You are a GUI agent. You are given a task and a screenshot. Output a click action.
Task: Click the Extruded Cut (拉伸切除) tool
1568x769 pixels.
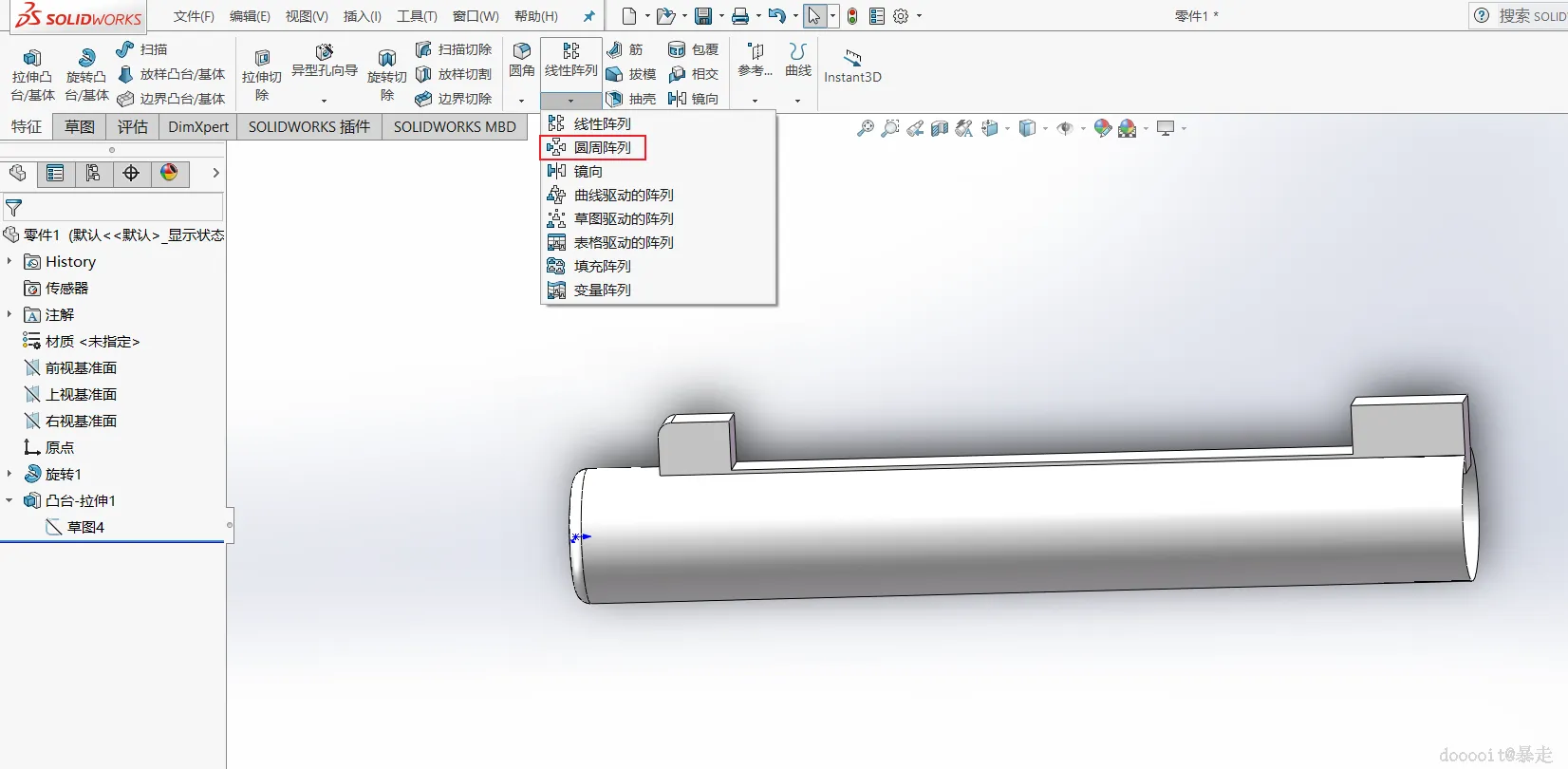point(262,74)
